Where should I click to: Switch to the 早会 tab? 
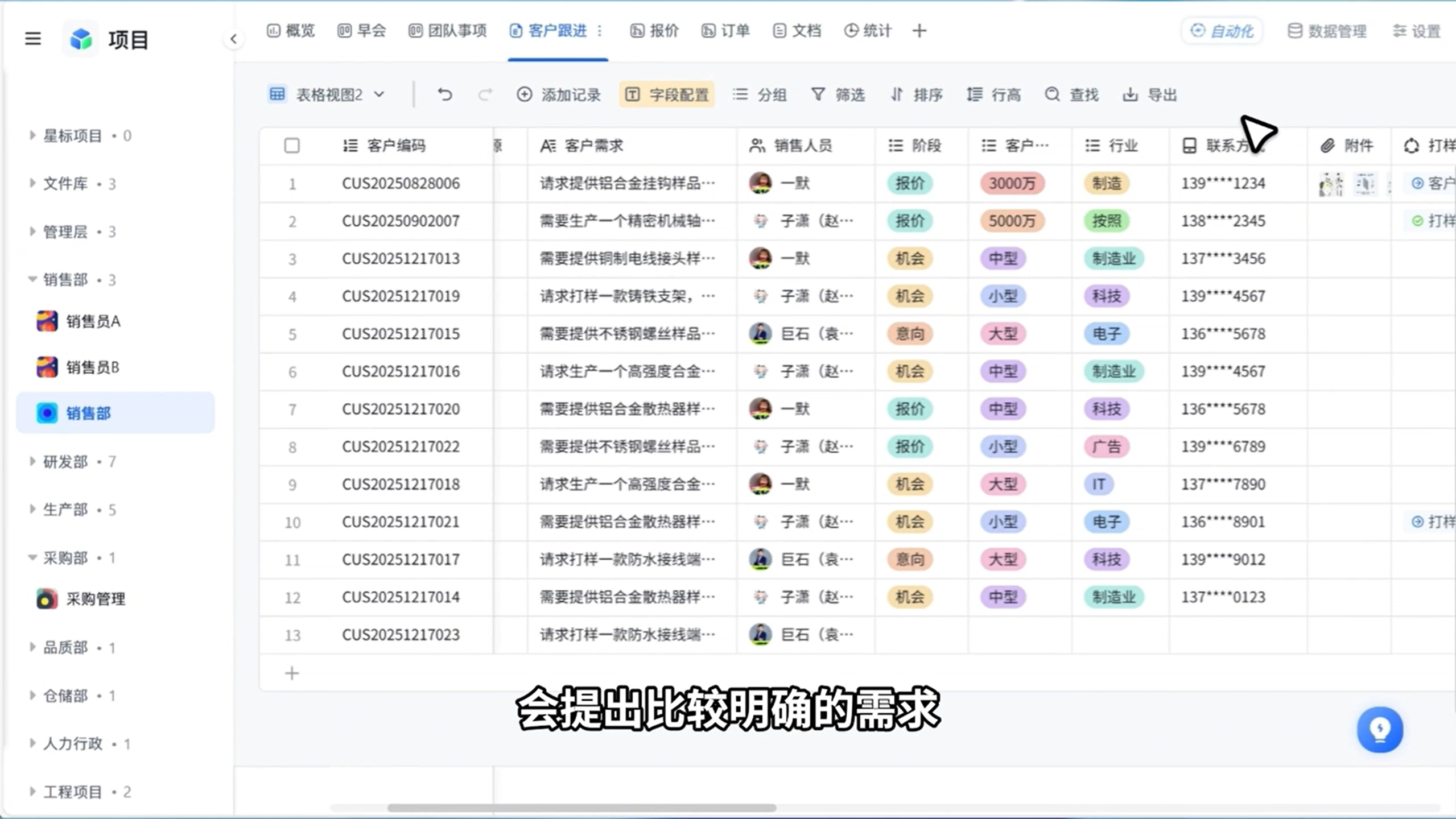(x=362, y=31)
